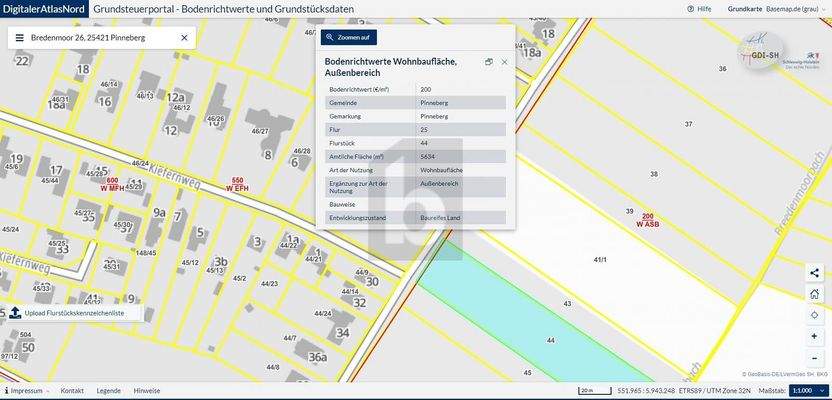
Task: Detach the Bodenrichtwerte info popup window
Action: coord(489,62)
